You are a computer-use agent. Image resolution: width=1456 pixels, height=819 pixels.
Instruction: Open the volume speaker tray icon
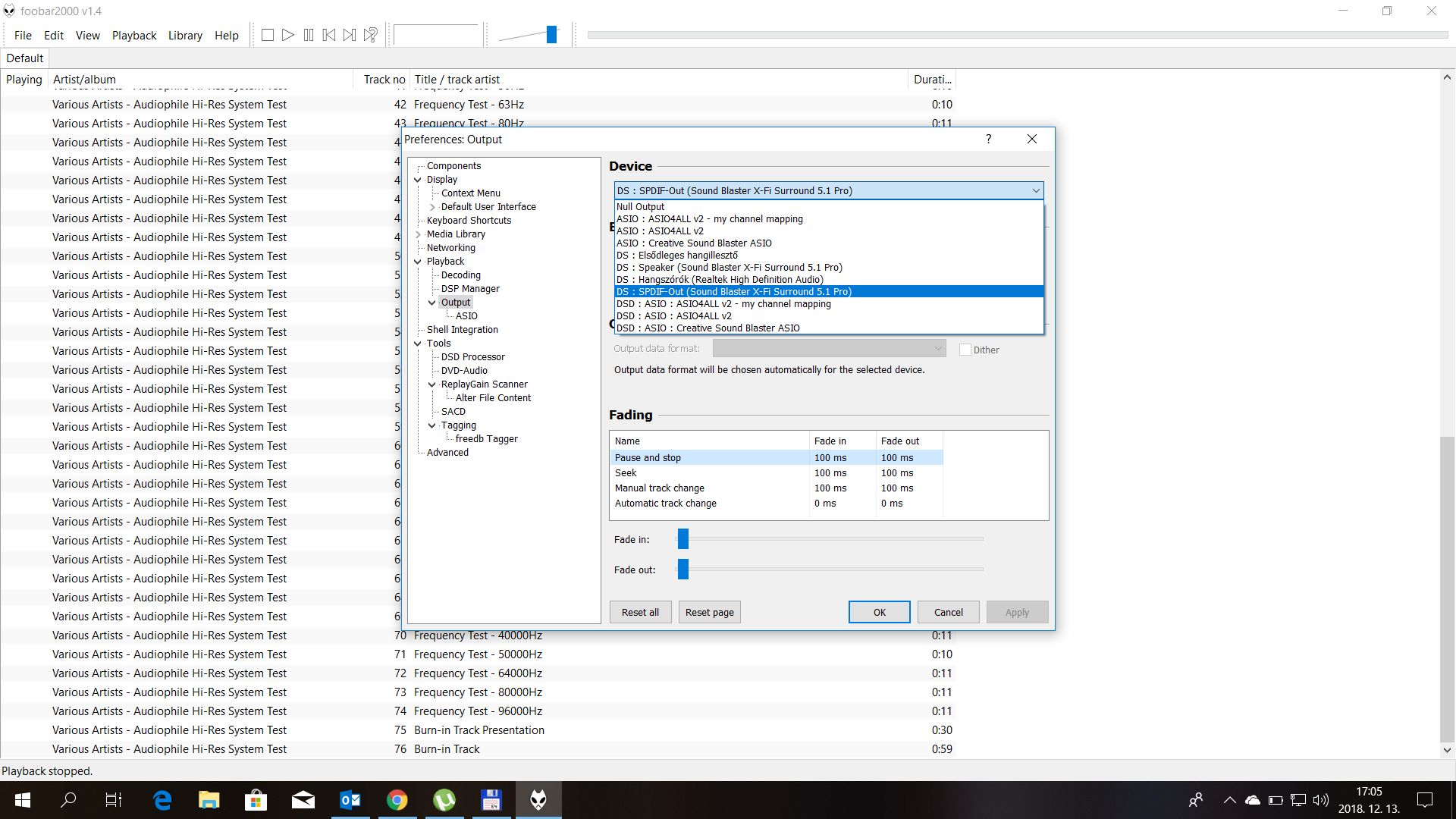(1321, 800)
